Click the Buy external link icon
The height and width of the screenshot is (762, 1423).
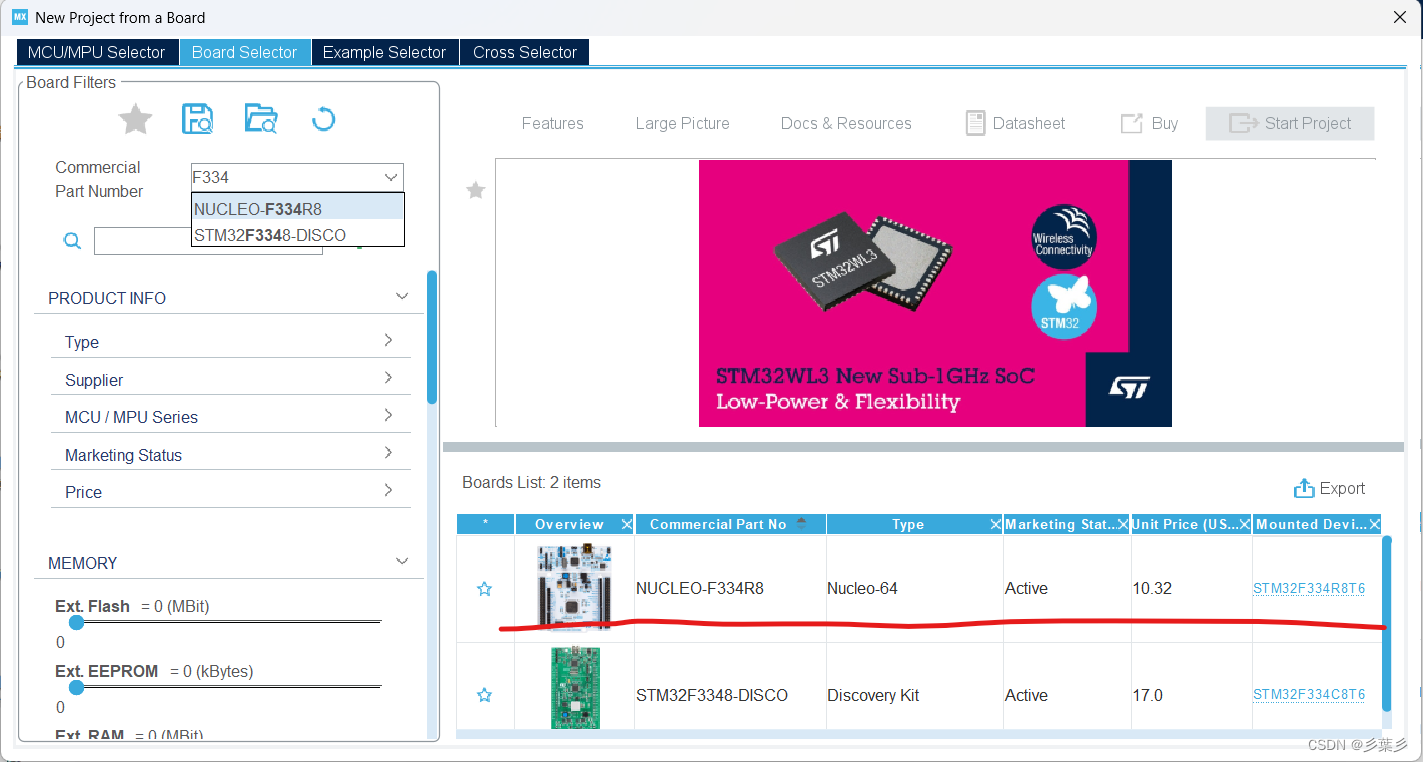(x=1131, y=123)
